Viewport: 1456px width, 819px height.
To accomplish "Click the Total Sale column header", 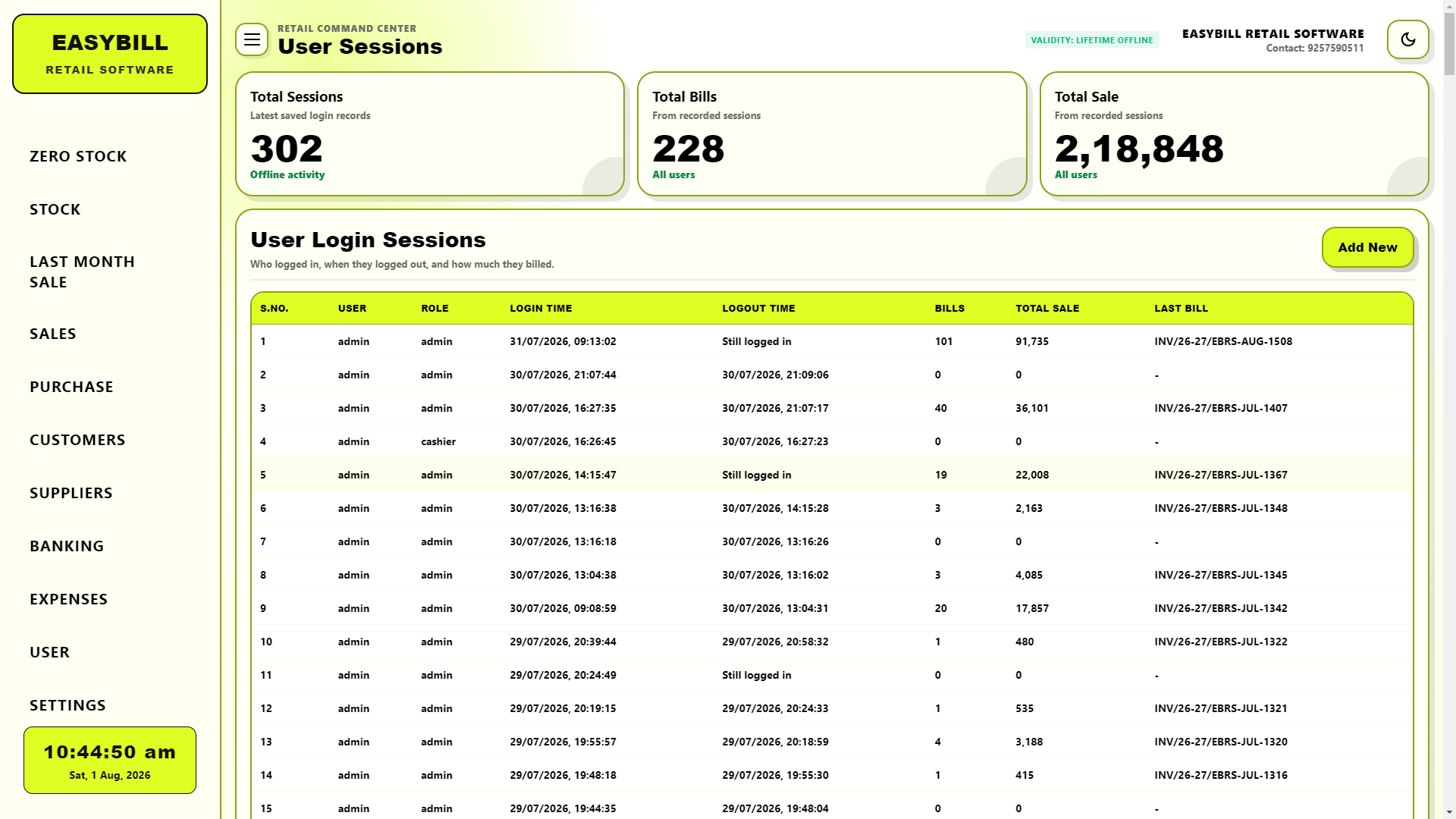I will pos(1047,309).
